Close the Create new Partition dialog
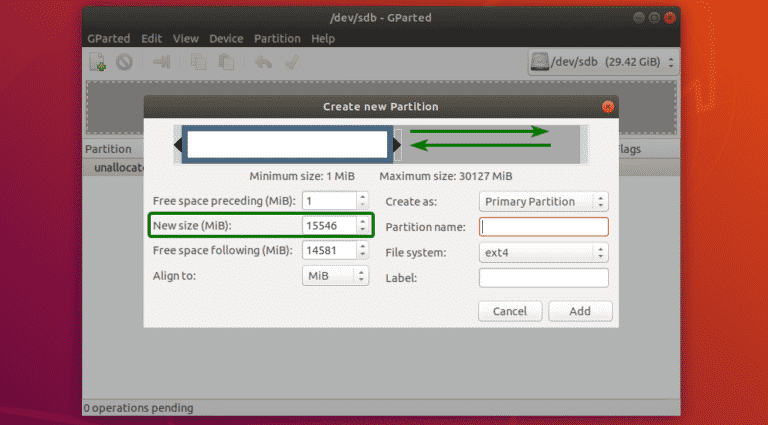Image resolution: width=768 pixels, height=425 pixels. tap(608, 106)
